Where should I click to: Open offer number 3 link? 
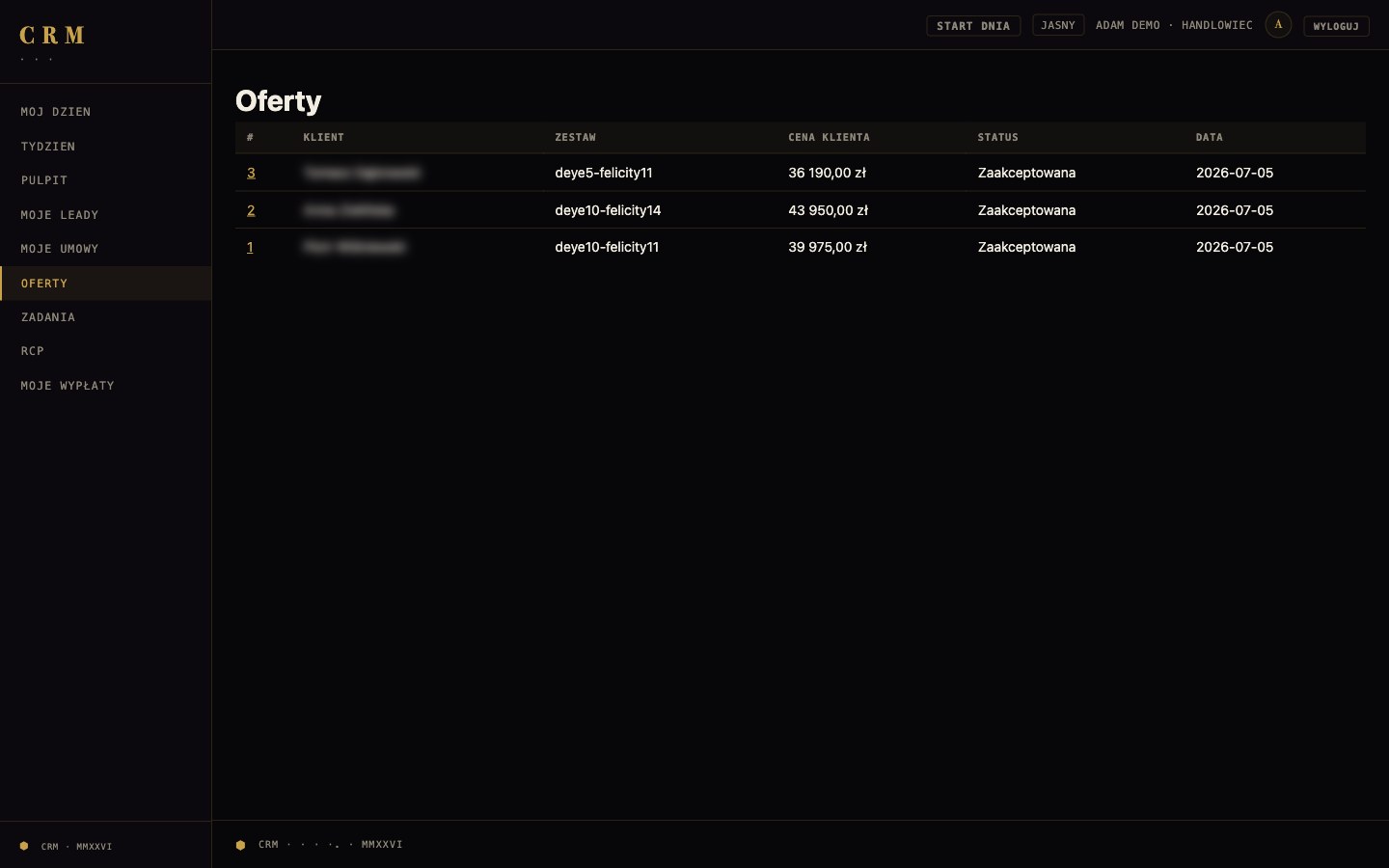(251, 173)
